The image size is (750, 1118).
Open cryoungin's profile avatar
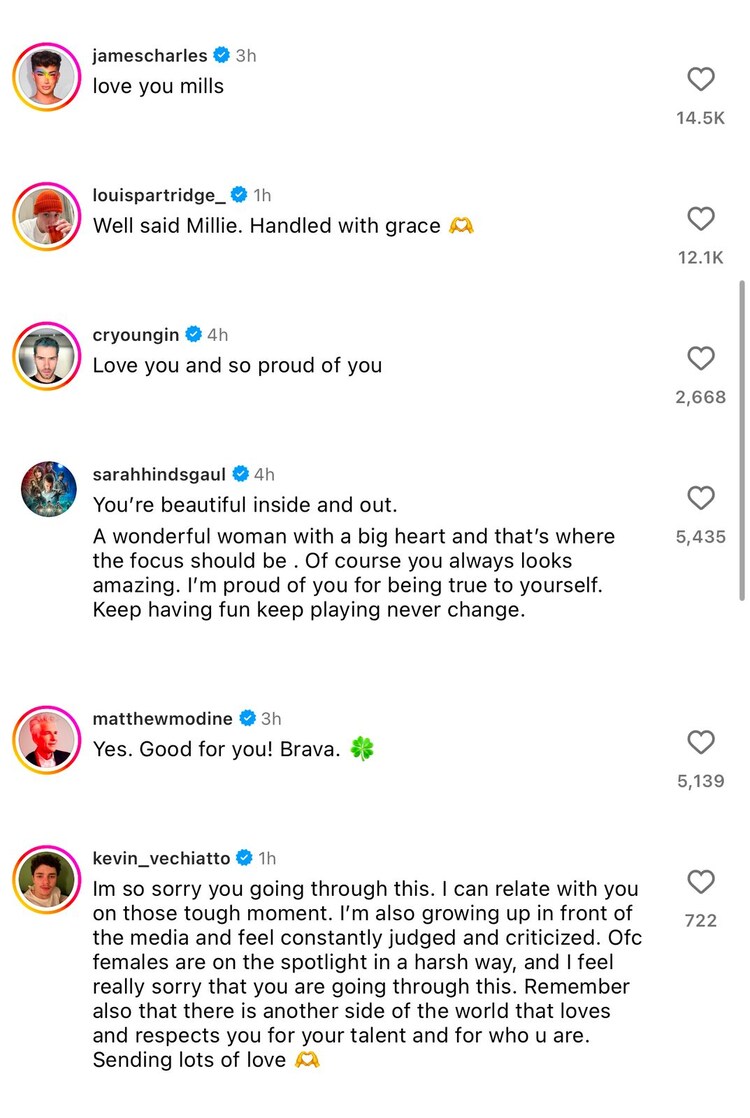pyautogui.click(x=46, y=356)
